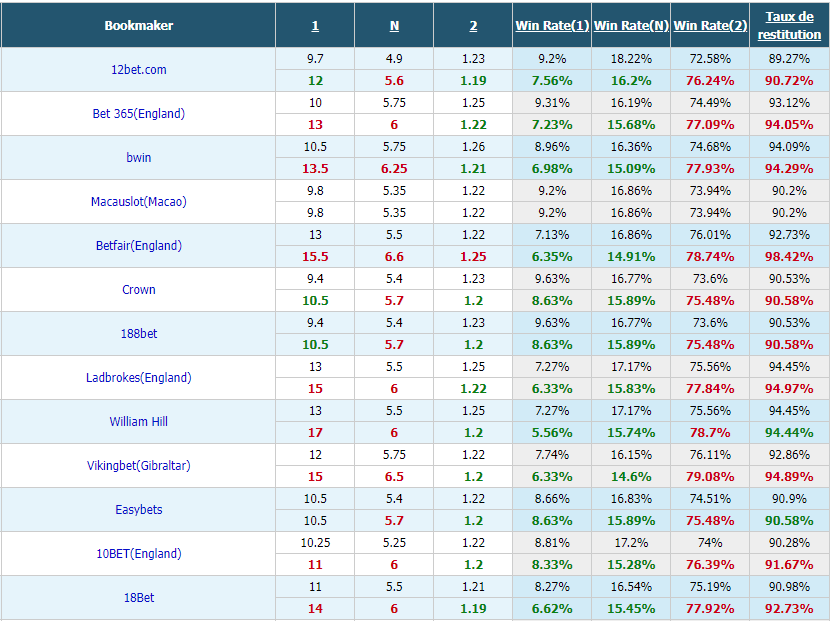
Task: Select Vikingbet win rate 79.08%
Action: pyautogui.click(x=710, y=476)
